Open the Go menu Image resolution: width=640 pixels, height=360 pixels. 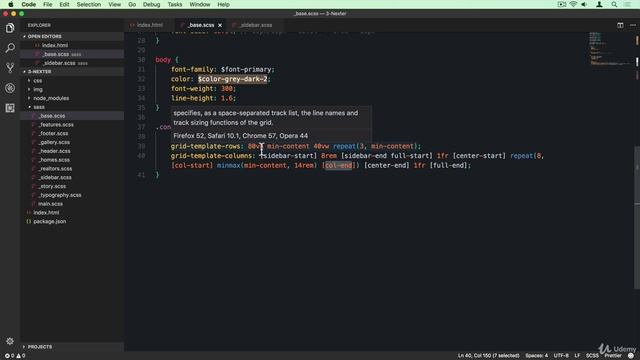[132, 4]
